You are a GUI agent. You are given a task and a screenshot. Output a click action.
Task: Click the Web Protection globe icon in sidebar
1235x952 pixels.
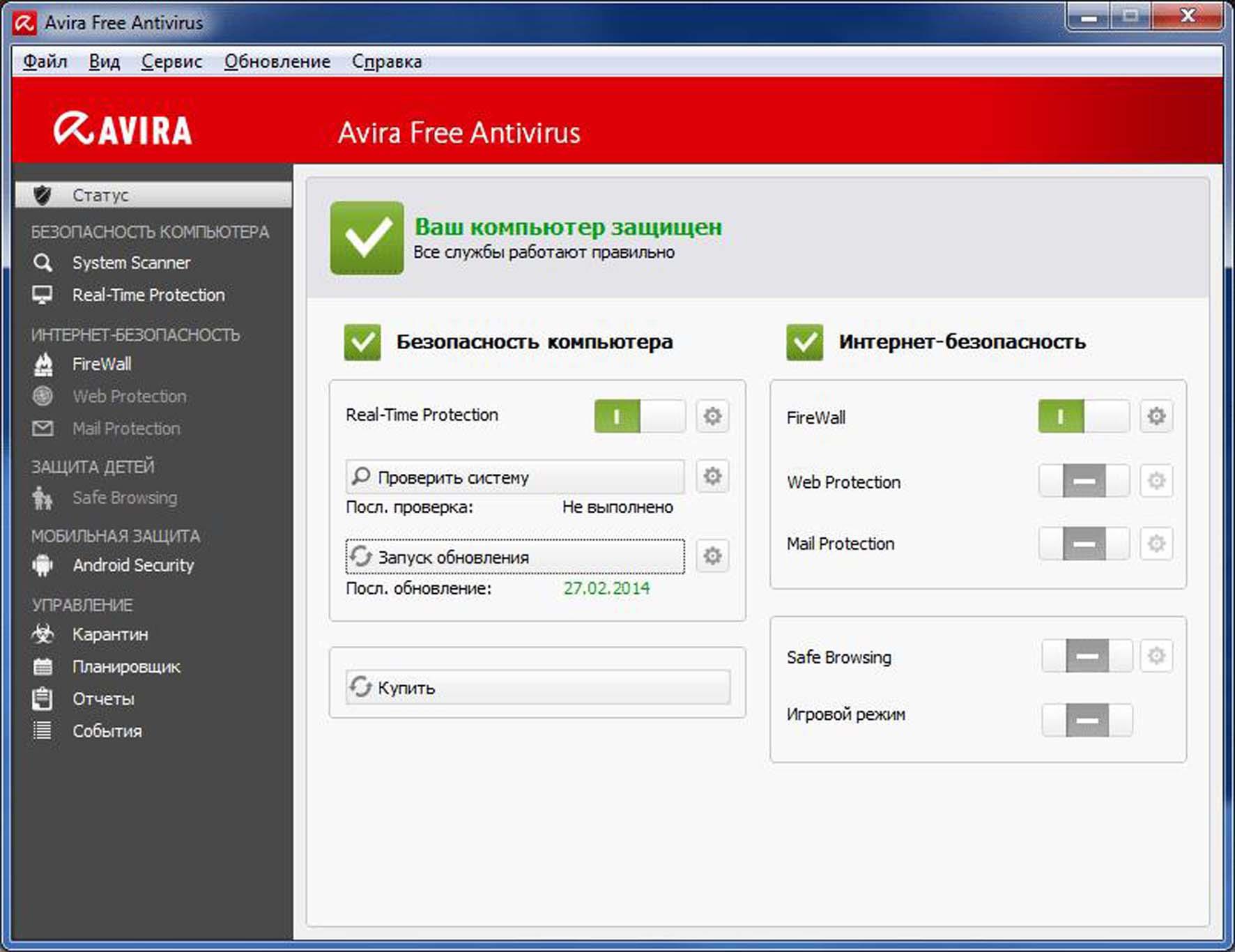(43, 396)
